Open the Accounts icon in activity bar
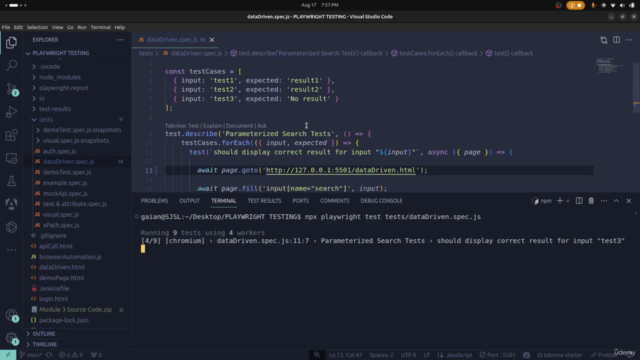The height and width of the screenshot is (360, 640). pyautogui.click(x=11, y=315)
